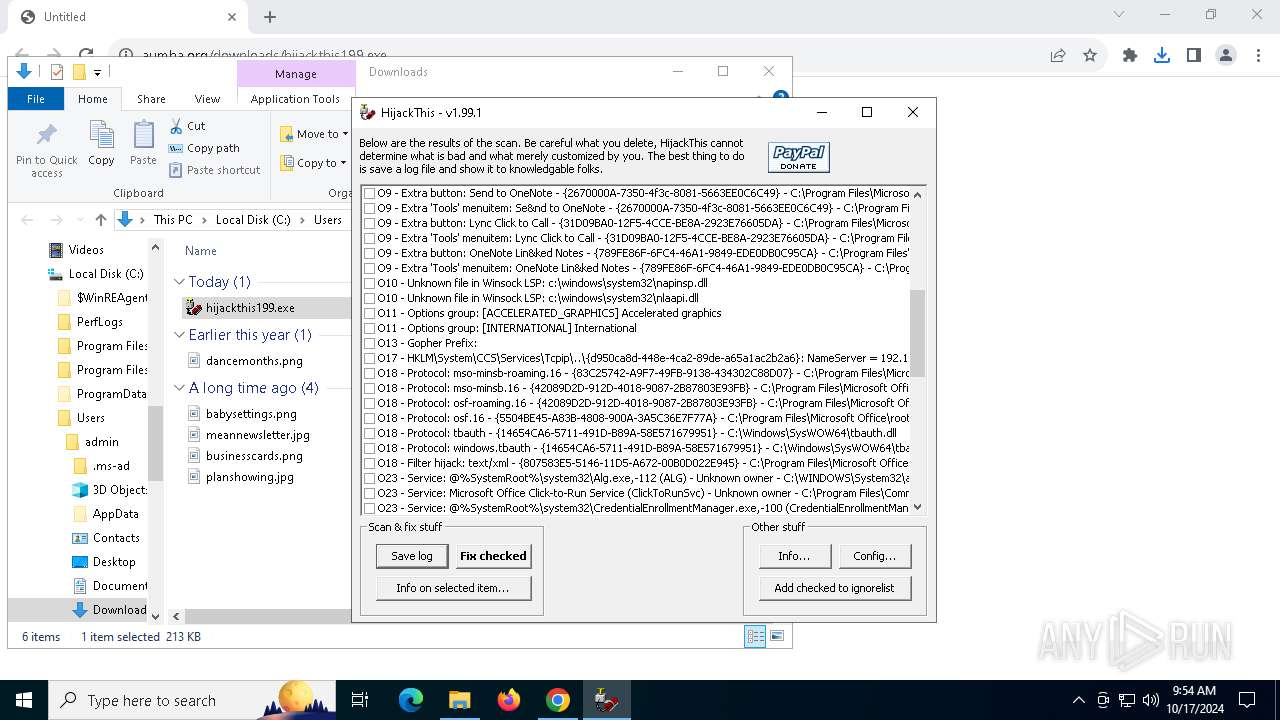The height and width of the screenshot is (720, 1280).
Task: Click the Chrome profile avatar icon
Action: pos(1225,56)
